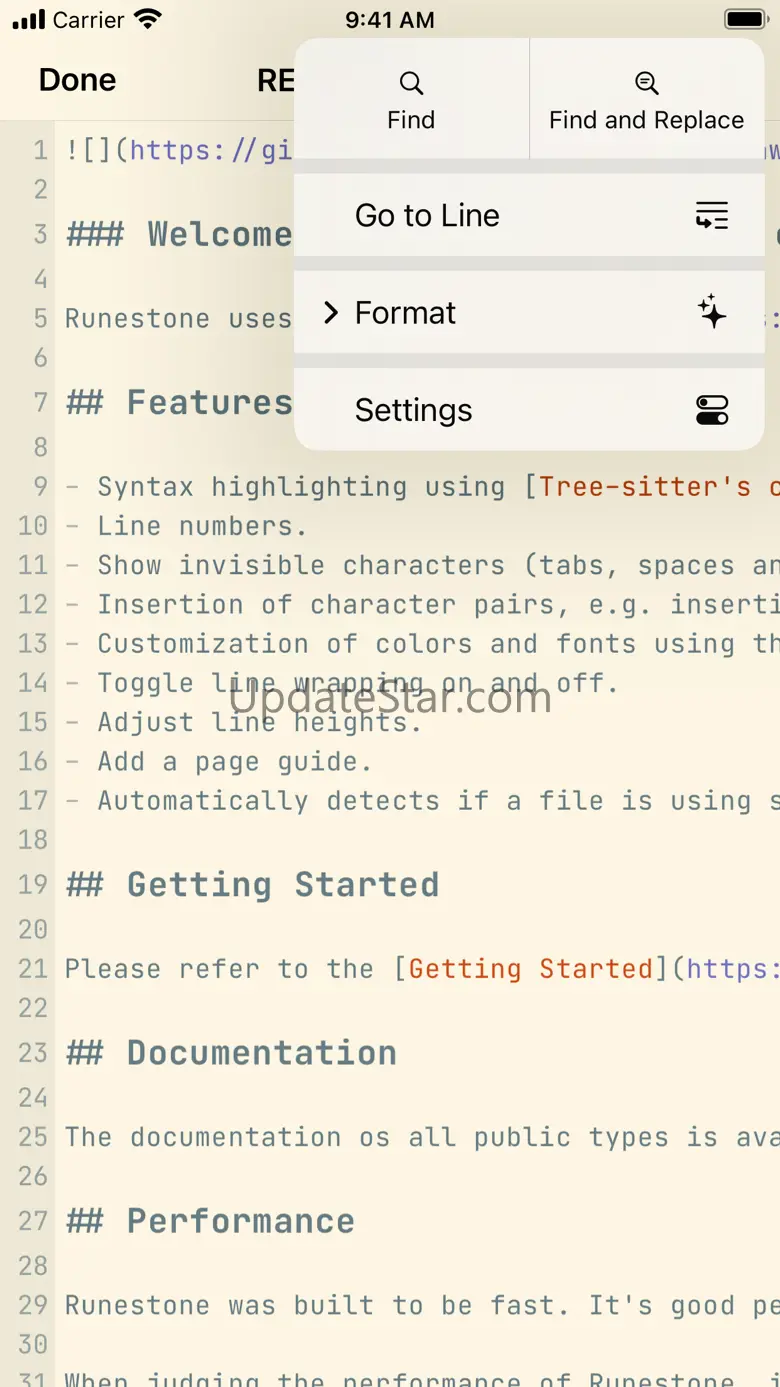Tap the Format sparkles icon

point(712,312)
